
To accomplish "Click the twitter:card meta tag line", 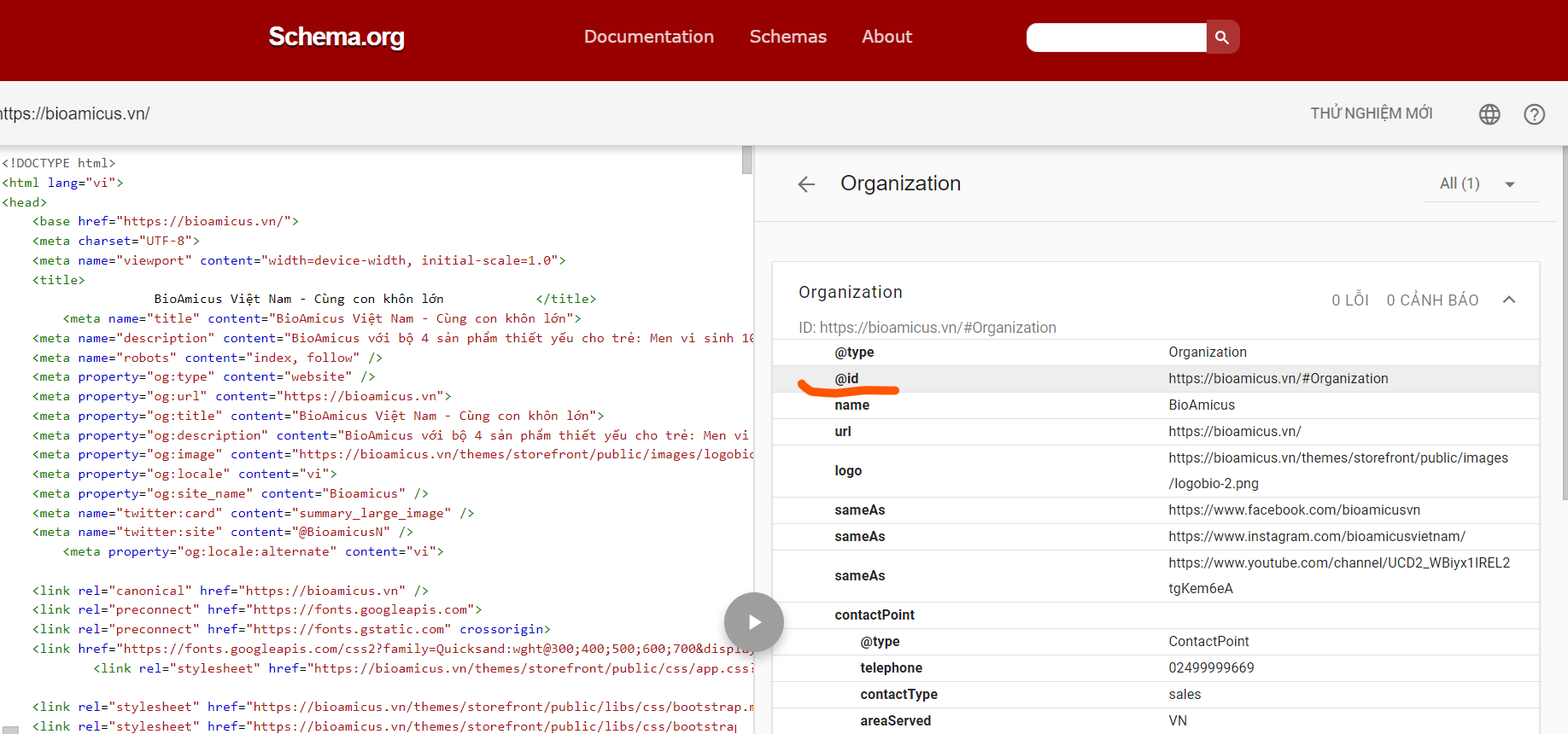I will point(254,513).
